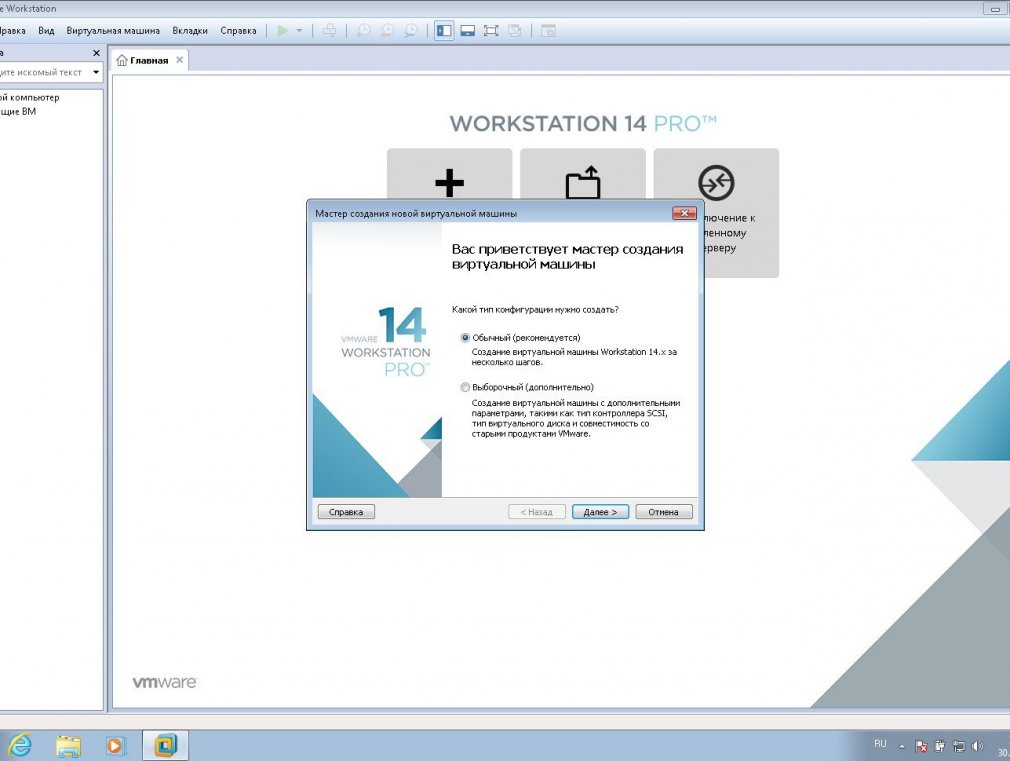Open Internet Explorer from the taskbar
The height and width of the screenshot is (761, 1010).
(x=21, y=746)
